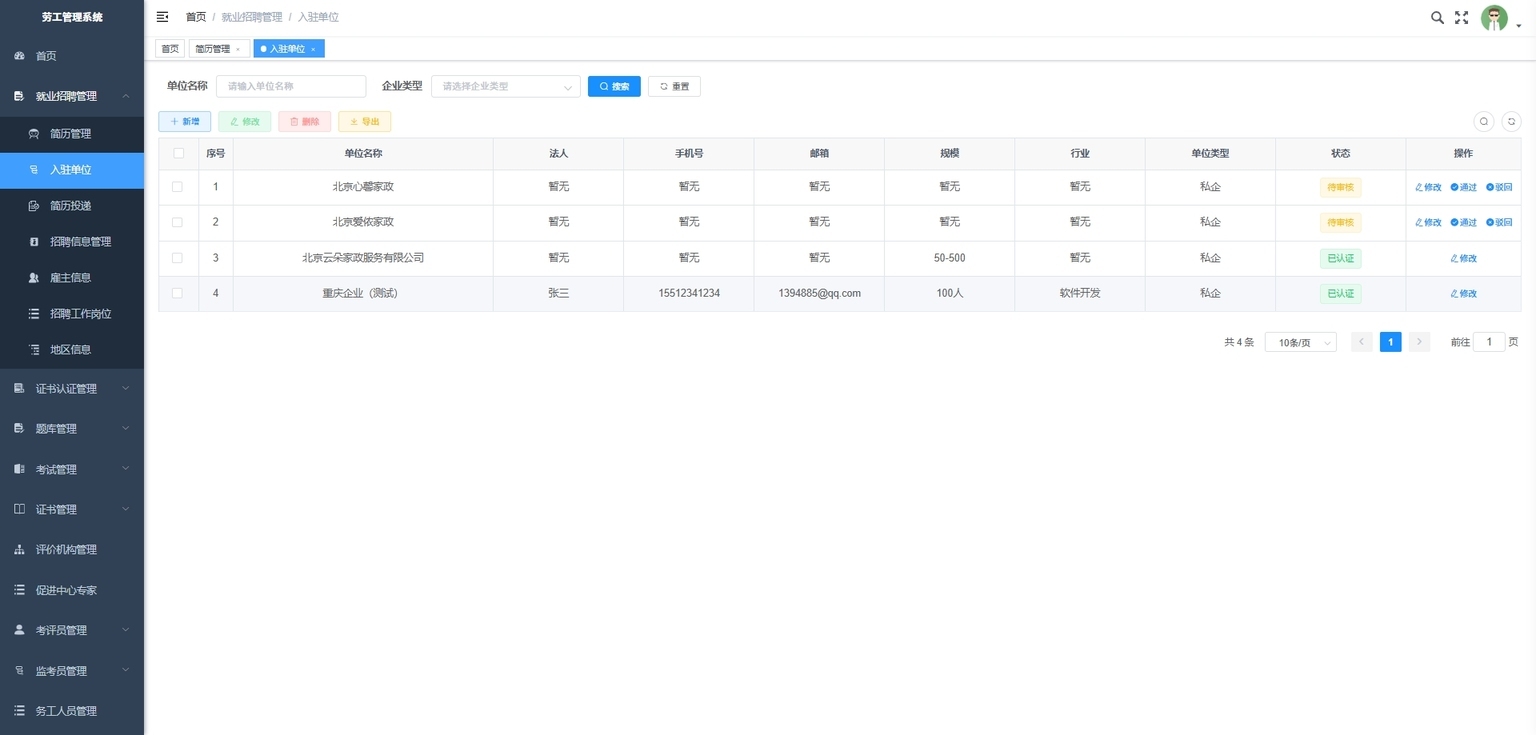The image size is (1536, 735).
Task: Tick the checkbox for row 1
Action: point(178,187)
